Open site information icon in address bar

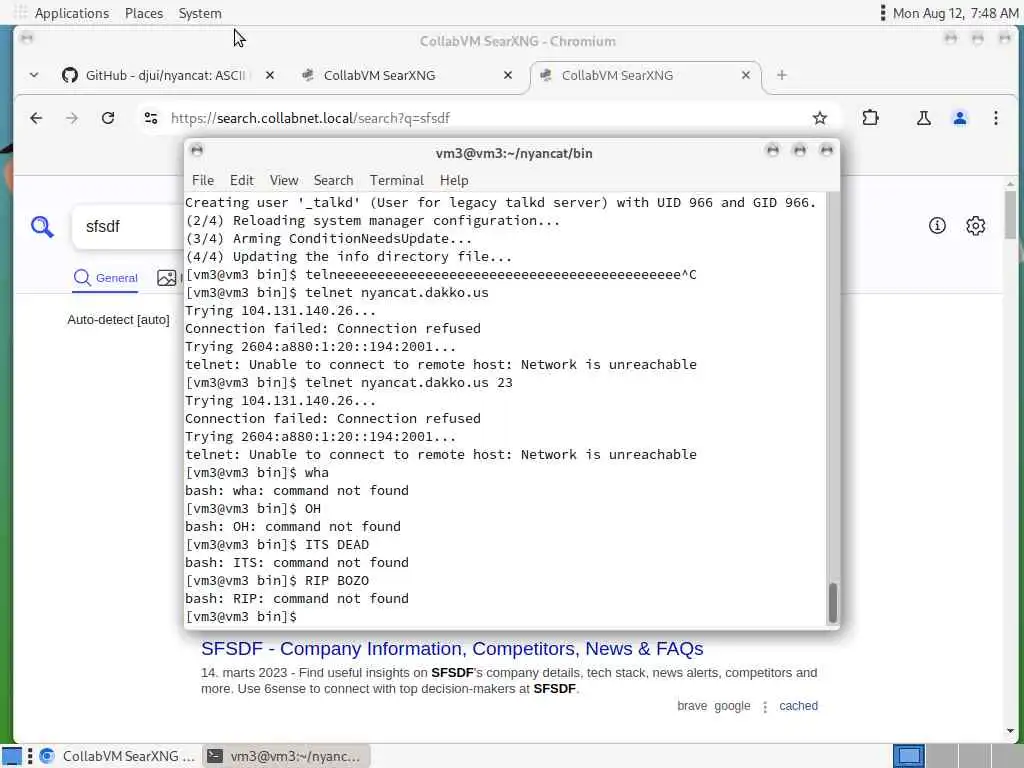[151, 118]
